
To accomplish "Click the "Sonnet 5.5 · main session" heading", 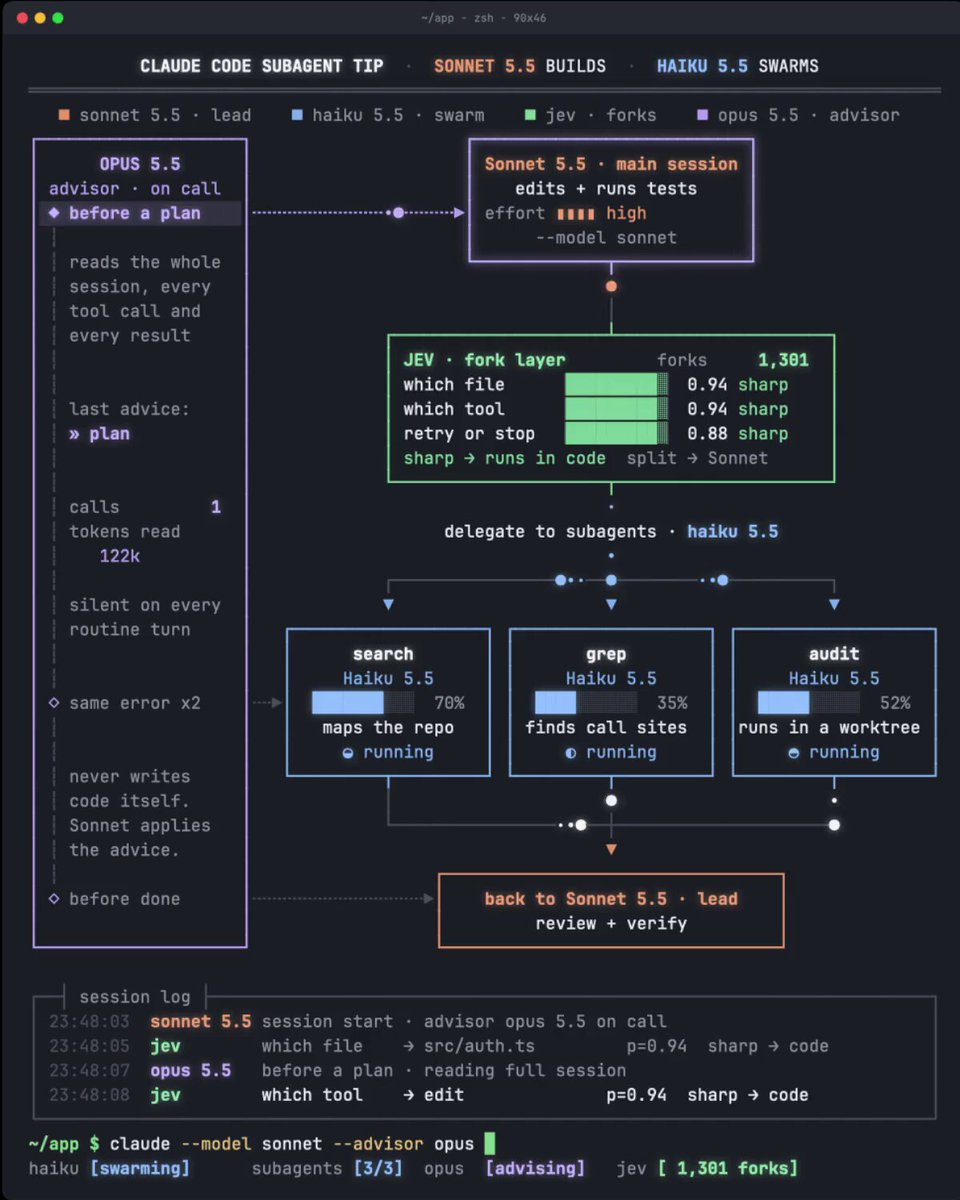I will (611, 164).
